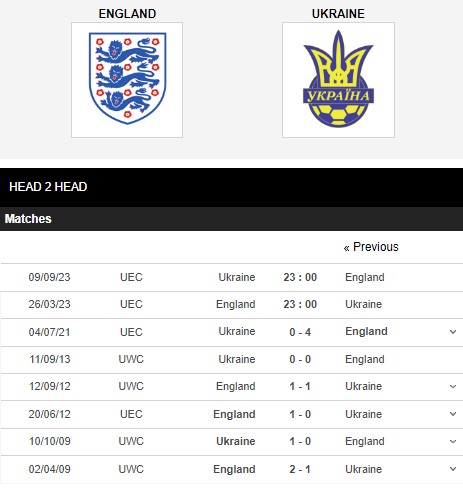This screenshot has width=463, height=488.
Task: Click the 0 - 4 score result
Action: [x=300, y=332]
